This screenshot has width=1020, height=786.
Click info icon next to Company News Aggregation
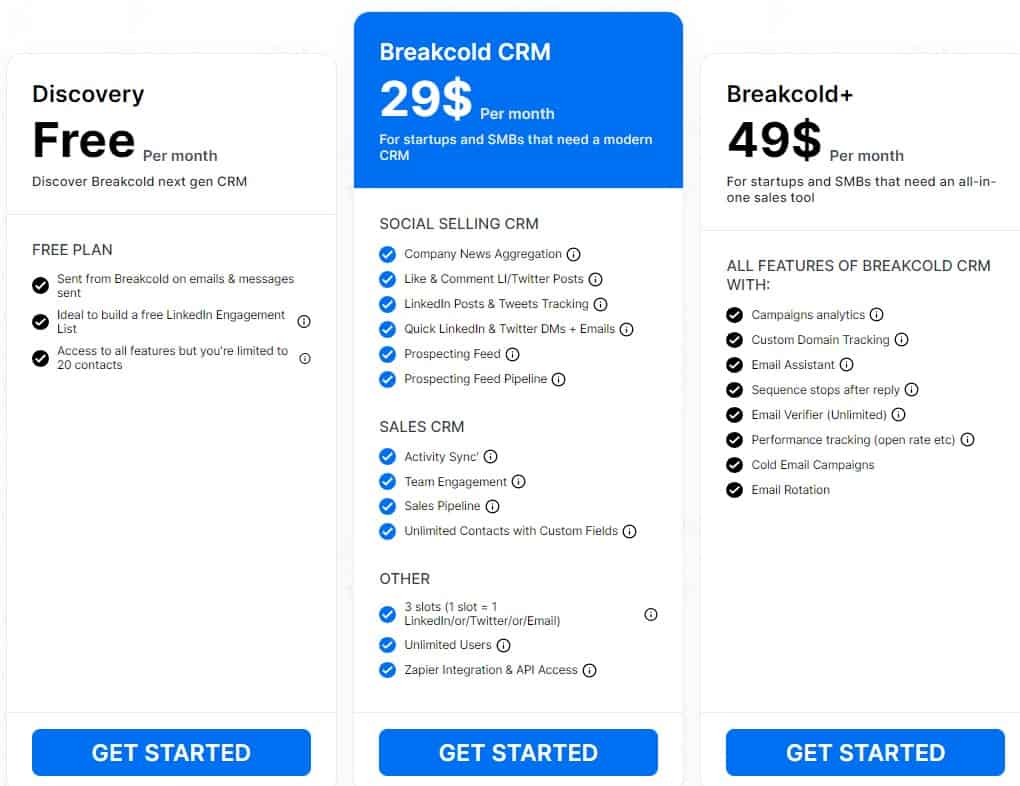coord(574,255)
